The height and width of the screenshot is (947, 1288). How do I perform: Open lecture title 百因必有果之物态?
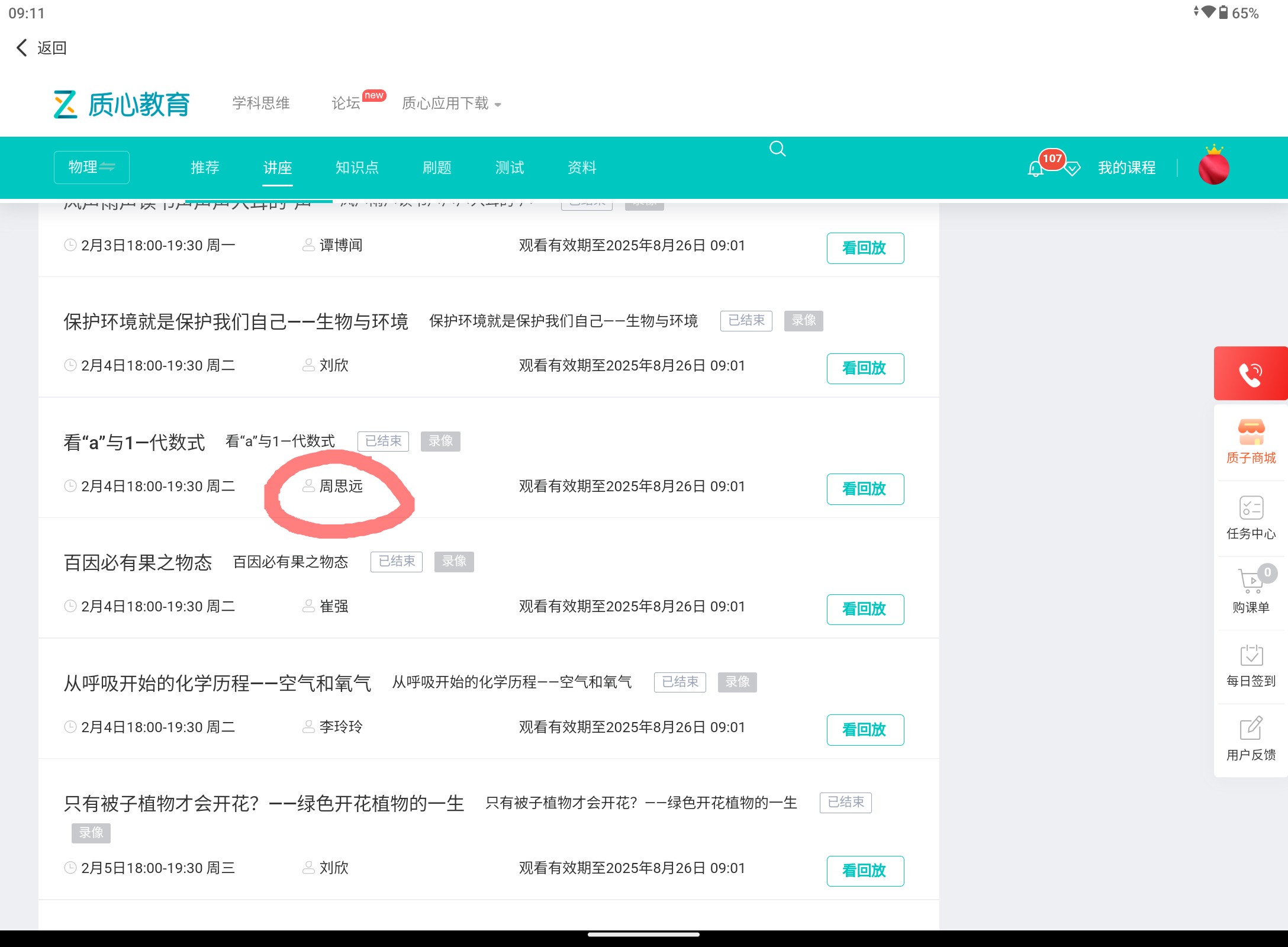pyautogui.click(x=137, y=562)
